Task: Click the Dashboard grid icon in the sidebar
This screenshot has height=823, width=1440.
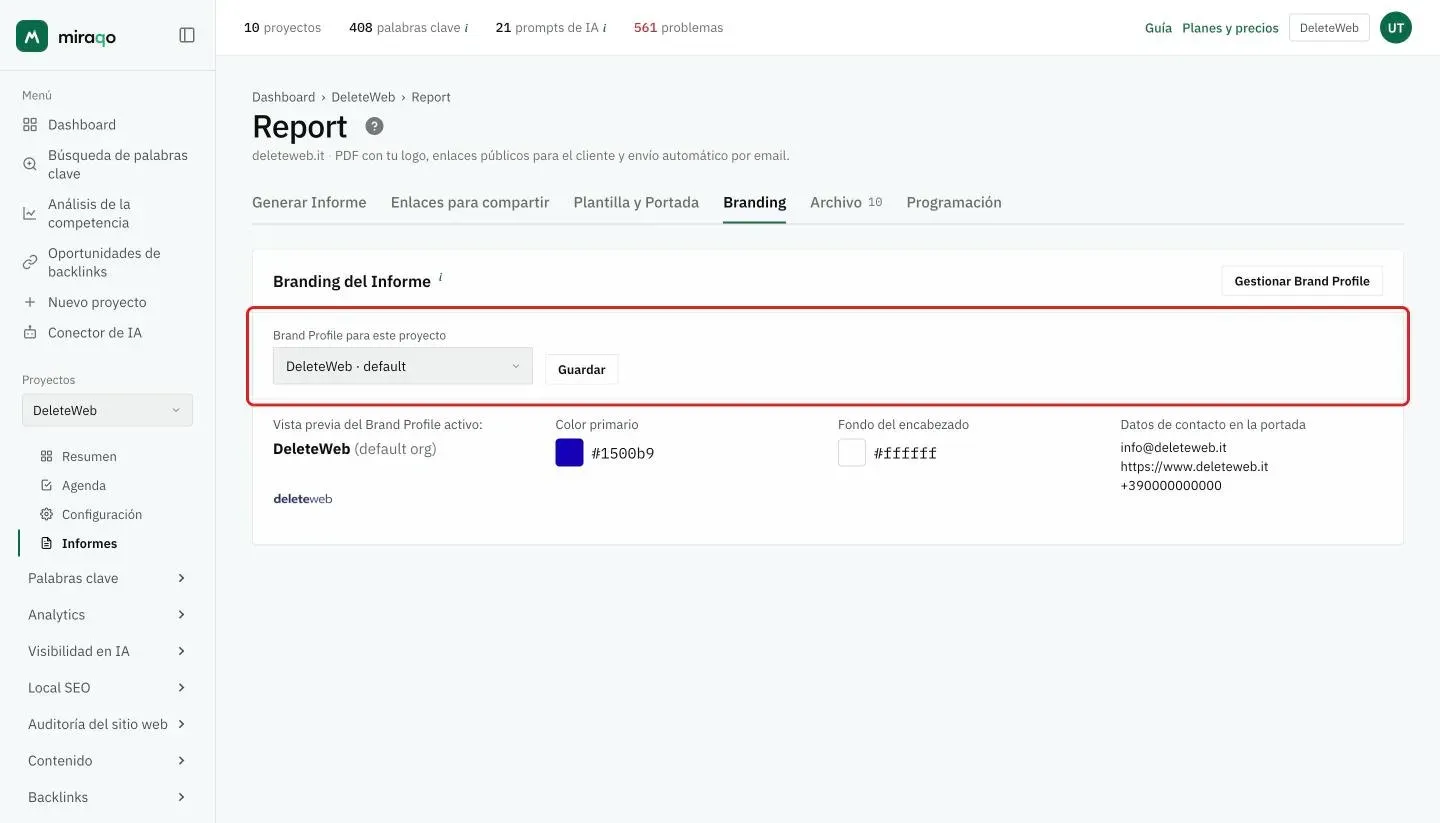Action: point(30,125)
